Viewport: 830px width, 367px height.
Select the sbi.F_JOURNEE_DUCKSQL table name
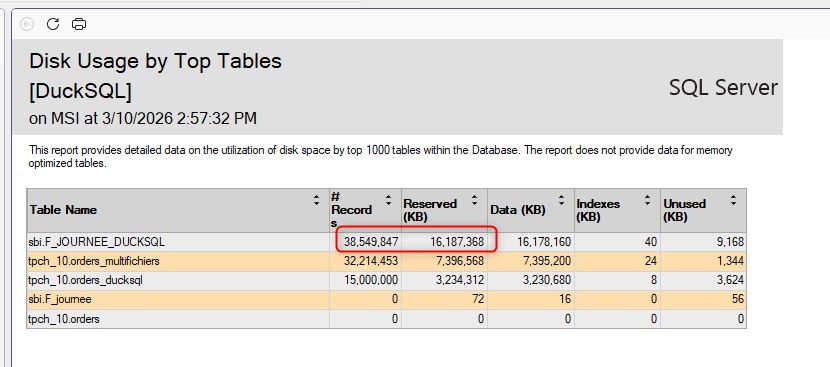[x=96, y=242]
